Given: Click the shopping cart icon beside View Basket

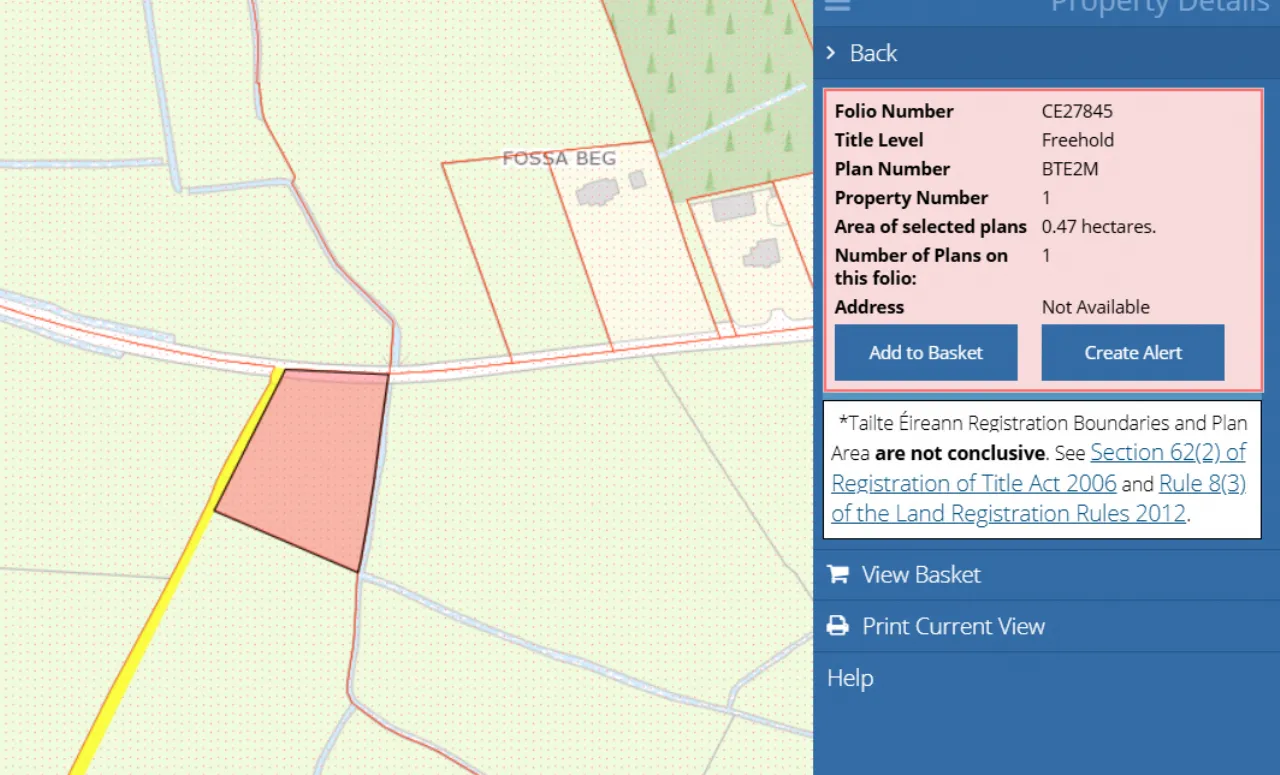Looking at the screenshot, I should (x=836, y=573).
